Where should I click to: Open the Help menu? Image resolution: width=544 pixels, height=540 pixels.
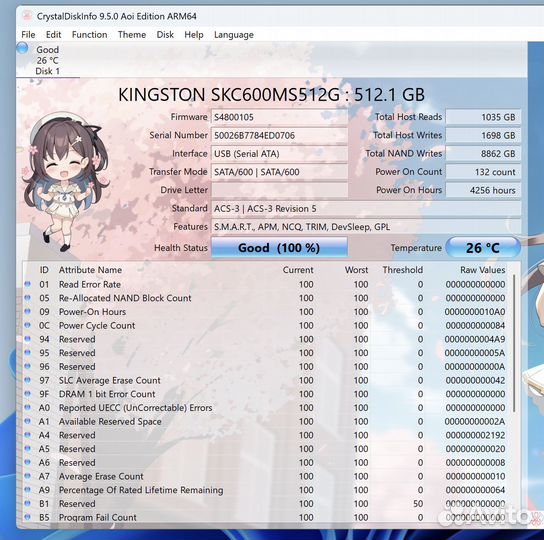[x=194, y=35]
